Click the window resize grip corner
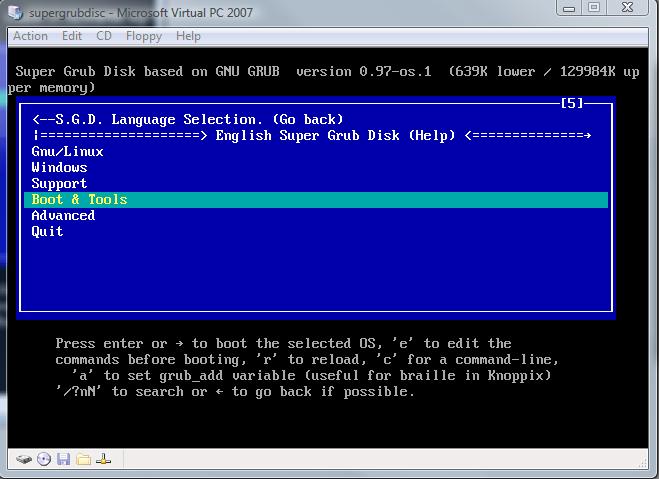The image size is (659, 479). click(x=643, y=463)
